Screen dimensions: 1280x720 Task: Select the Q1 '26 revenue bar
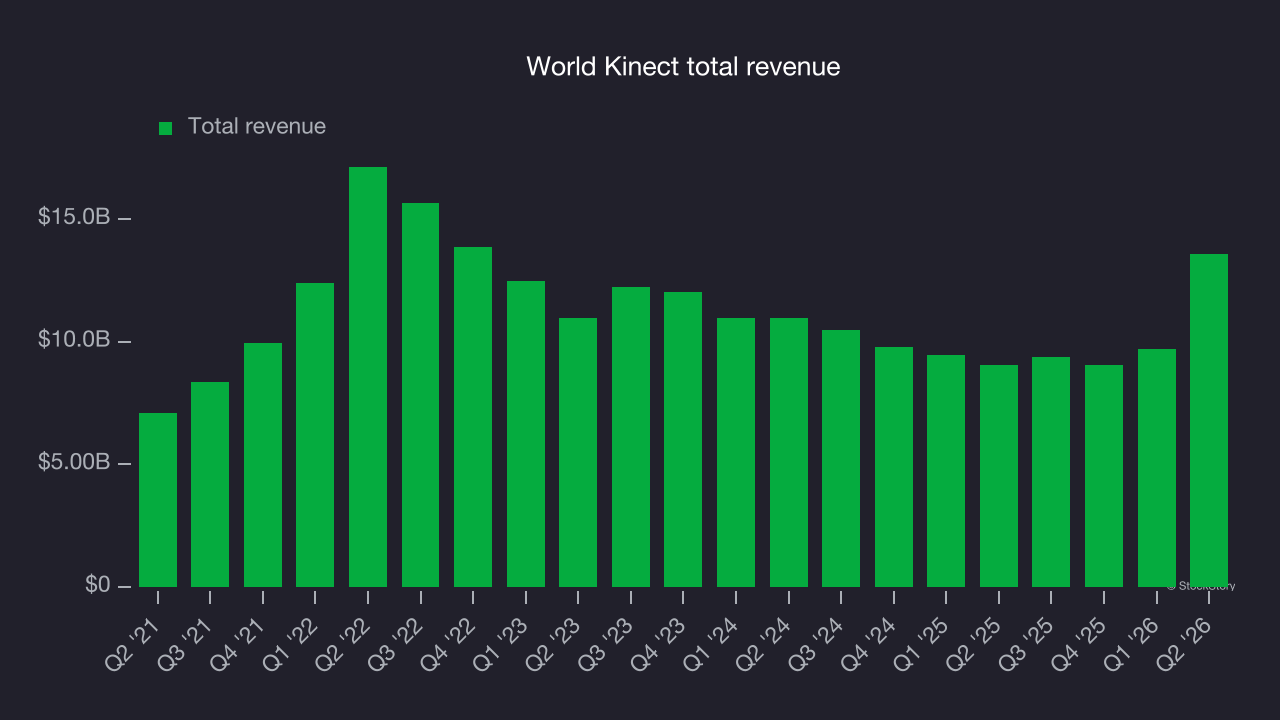1157,468
